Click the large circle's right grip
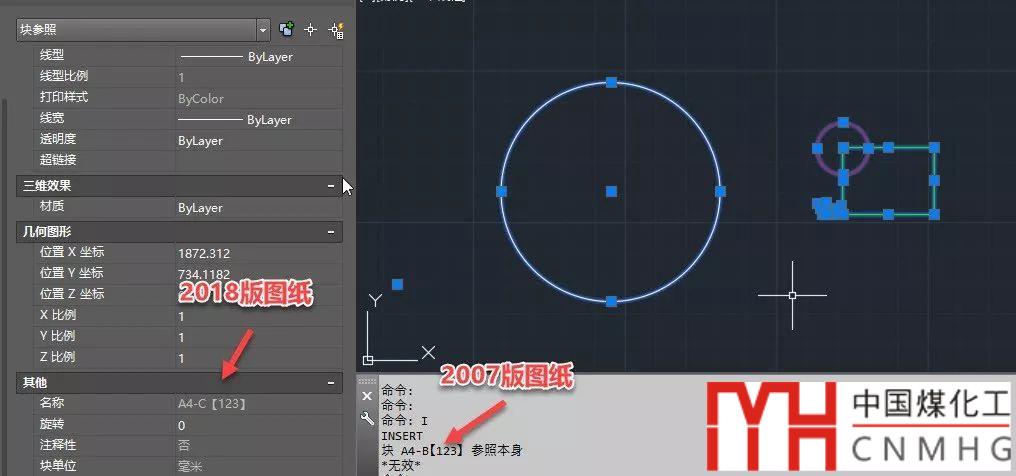 click(x=721, y=191)
